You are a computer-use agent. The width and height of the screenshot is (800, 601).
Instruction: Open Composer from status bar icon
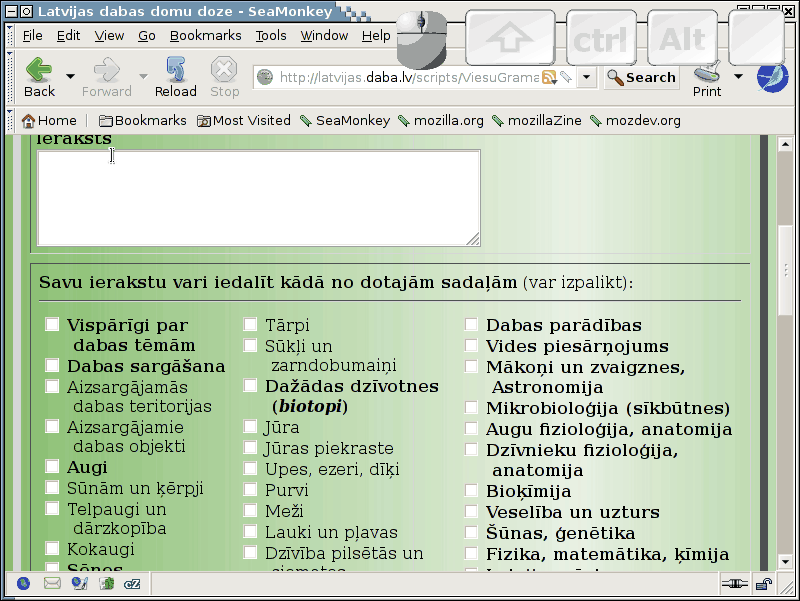pyautogui.click(x=80, y=584)
